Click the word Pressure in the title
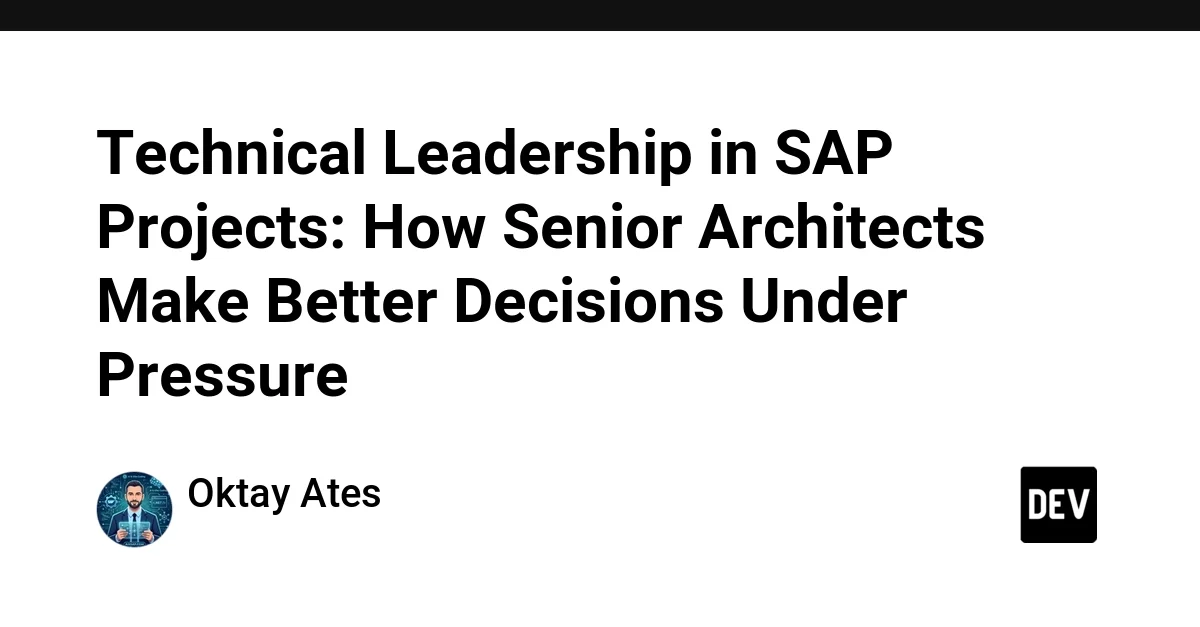 click(222, 378)
